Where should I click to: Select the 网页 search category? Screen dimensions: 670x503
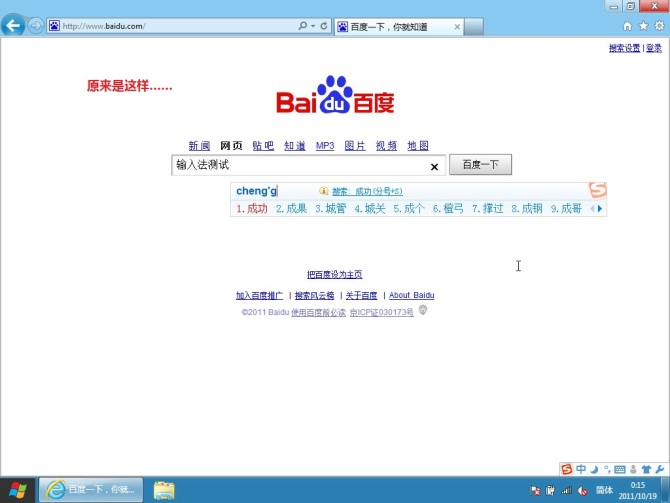[x=231, y=146]
